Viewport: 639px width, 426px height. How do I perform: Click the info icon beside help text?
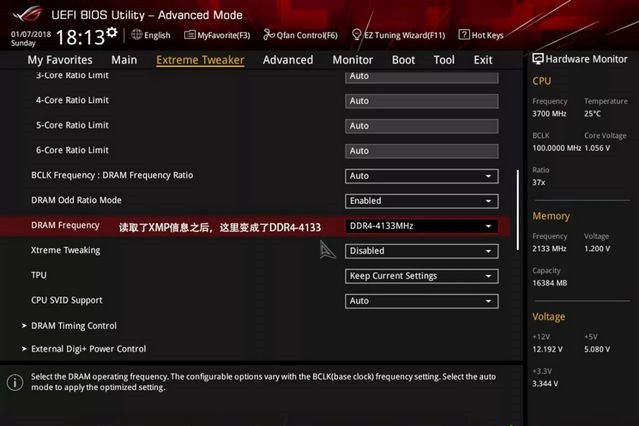[x=15, y=383]
